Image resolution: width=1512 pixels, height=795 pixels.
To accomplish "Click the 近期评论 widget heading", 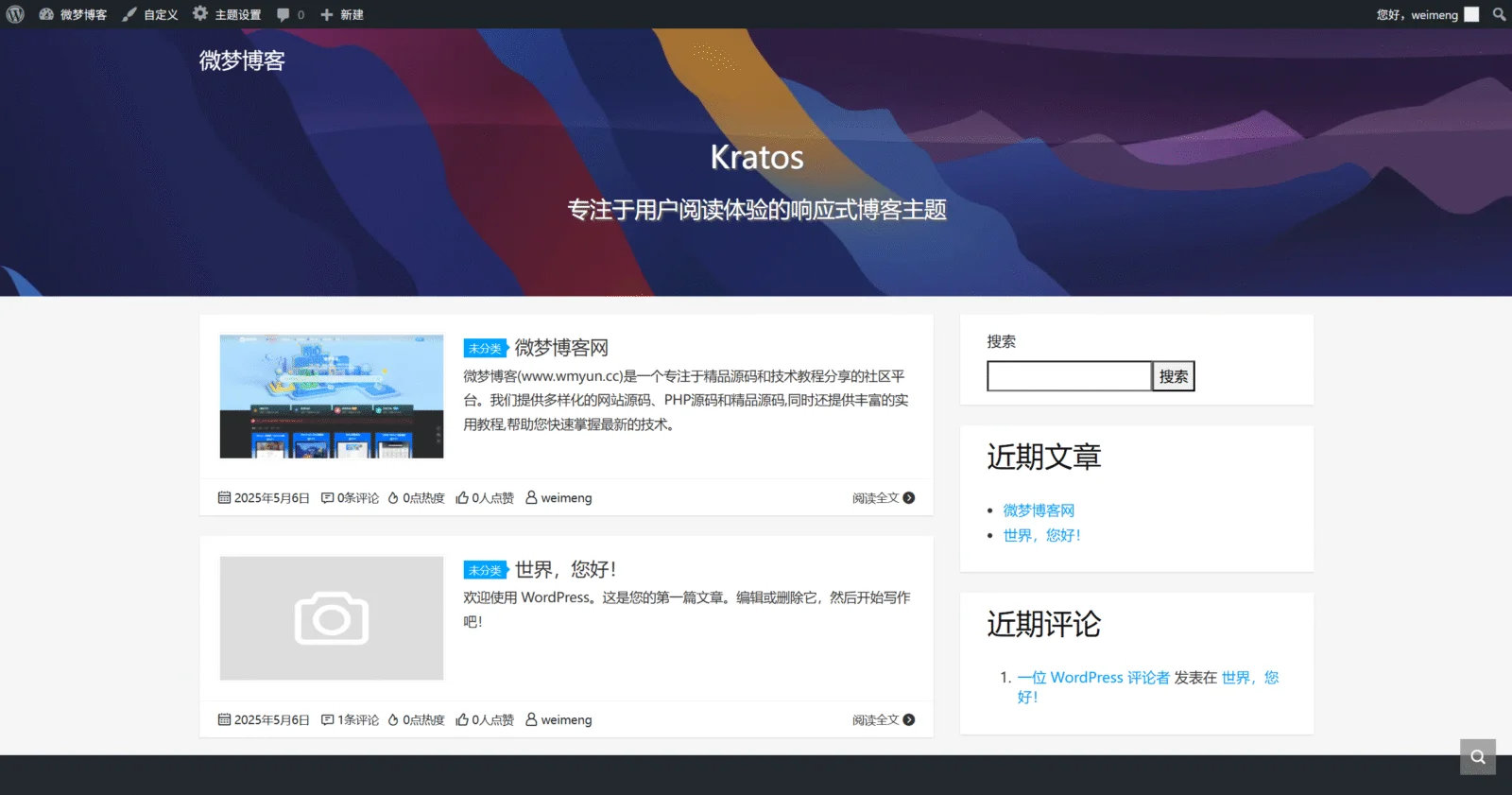I will (1044, 625).
